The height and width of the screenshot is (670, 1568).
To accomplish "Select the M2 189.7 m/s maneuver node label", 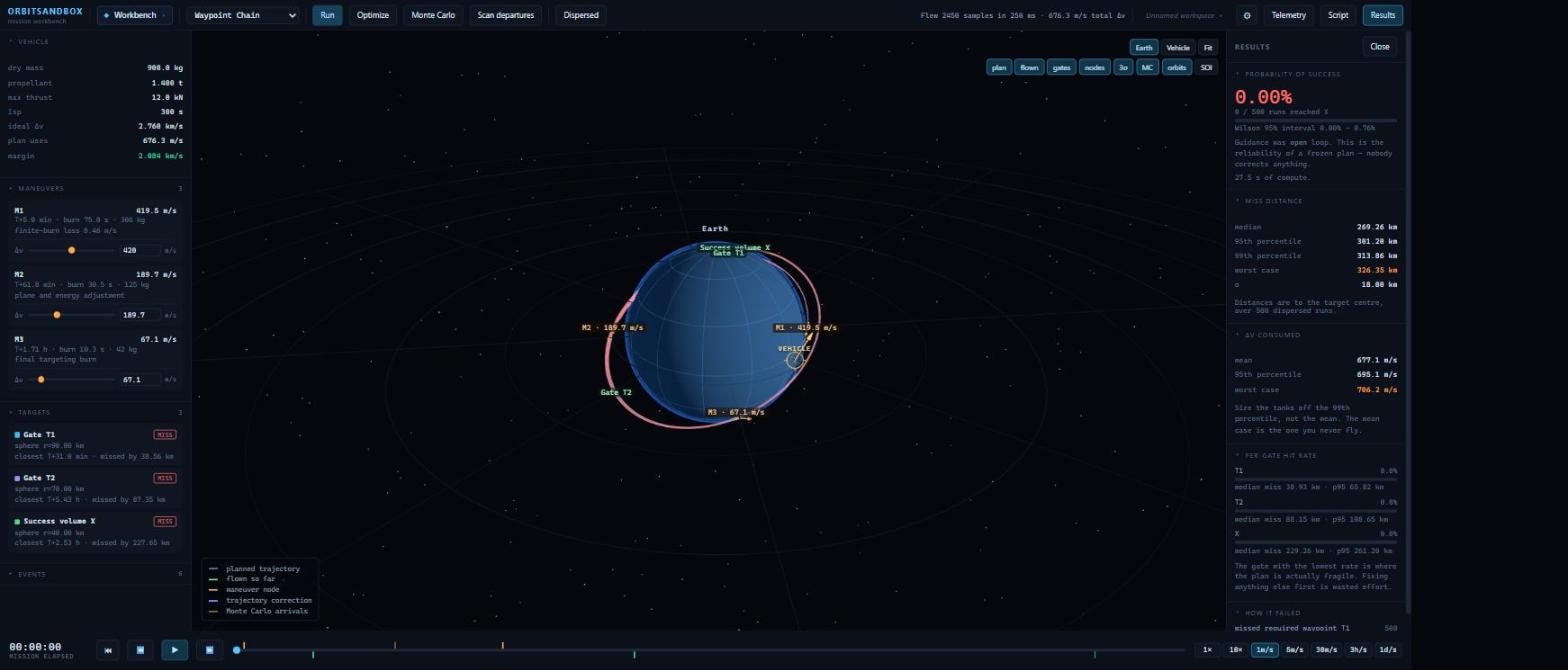I will (613, 328).
